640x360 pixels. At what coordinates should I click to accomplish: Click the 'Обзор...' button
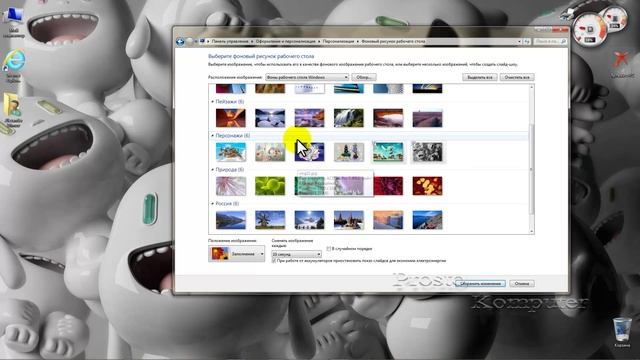pyautogui.click(x=364, y=77)
